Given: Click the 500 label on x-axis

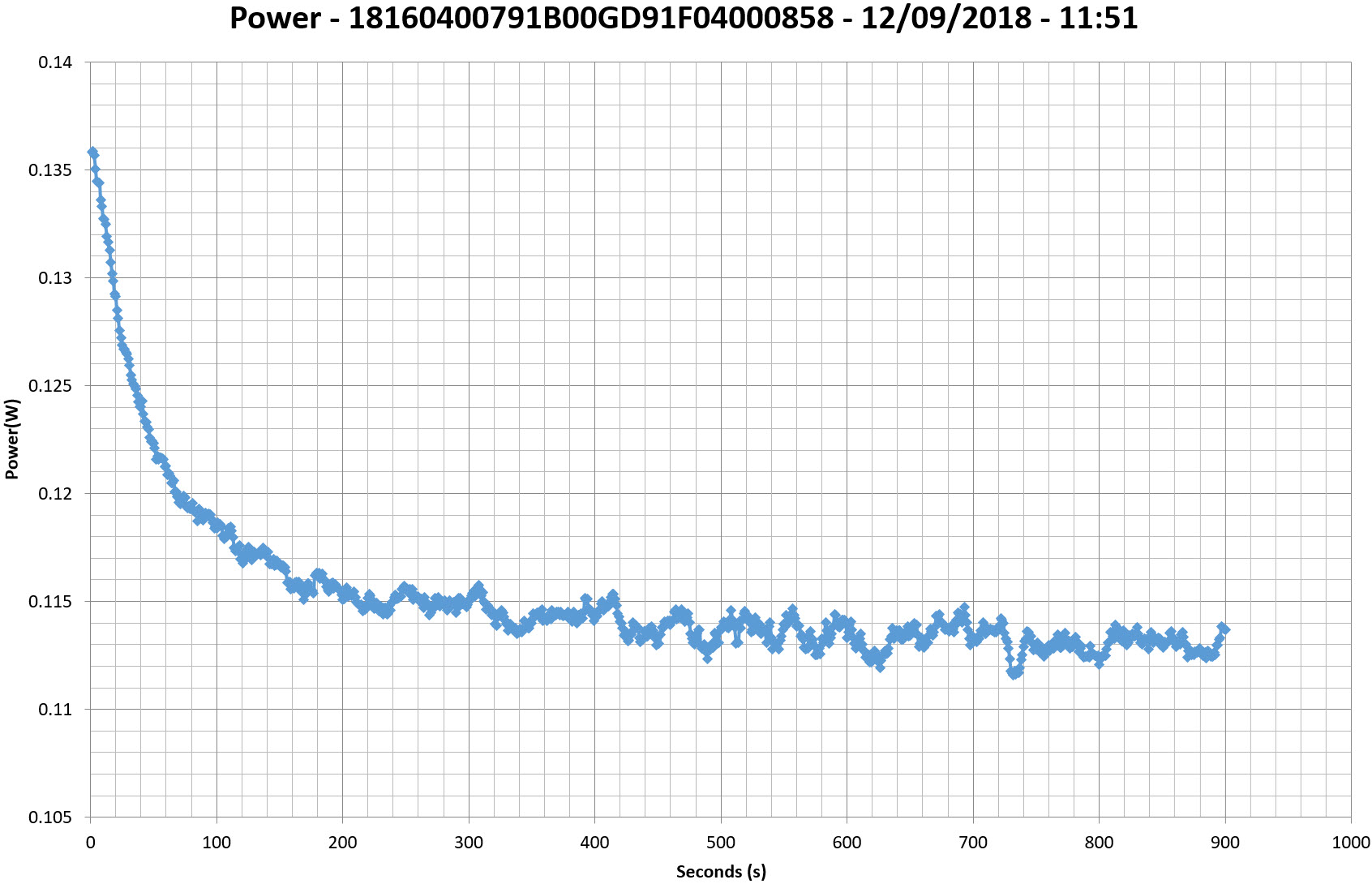Looking at the screenshot, I should point(721,843).
